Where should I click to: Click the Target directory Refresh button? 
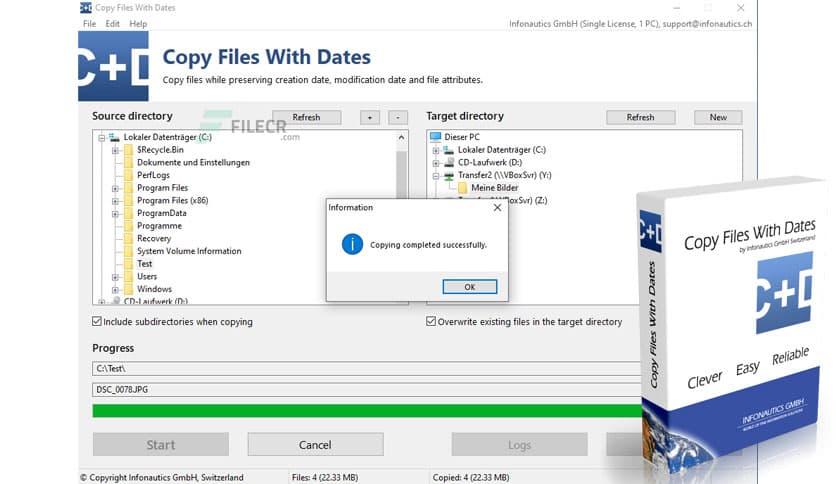640,117
